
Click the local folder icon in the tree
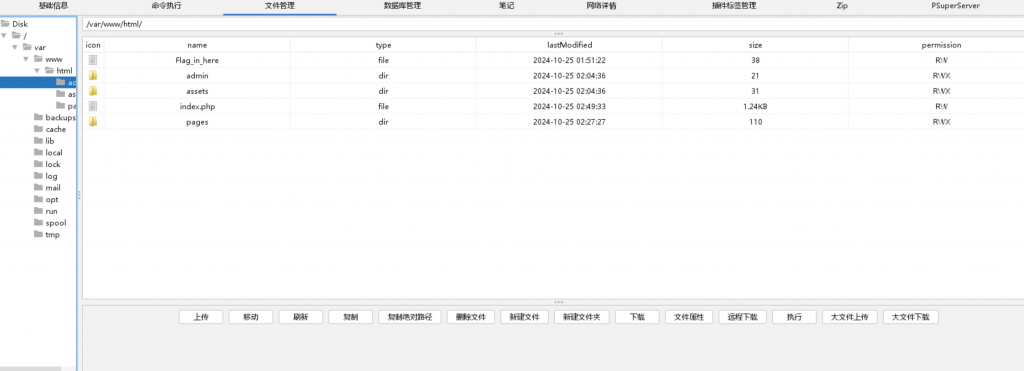coord(39,153)
